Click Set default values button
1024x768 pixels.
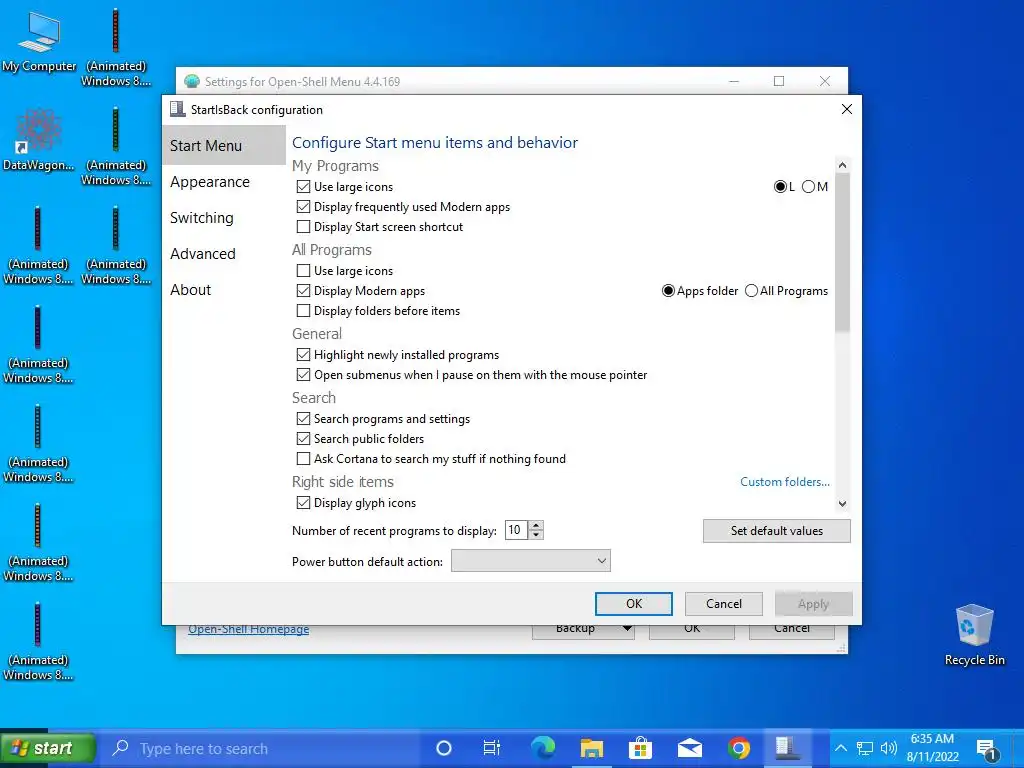pos(776,531)
